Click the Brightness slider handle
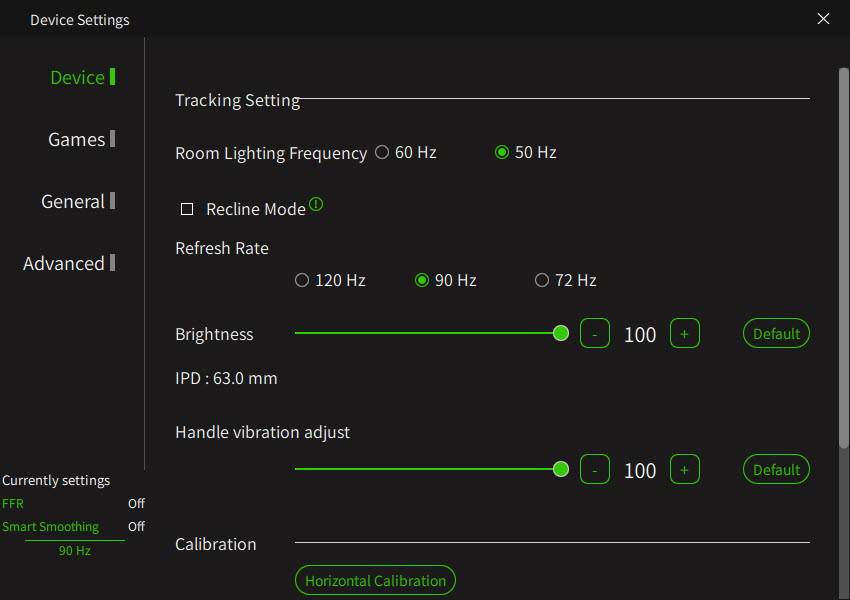850x600 pixels. pos(561,333)
